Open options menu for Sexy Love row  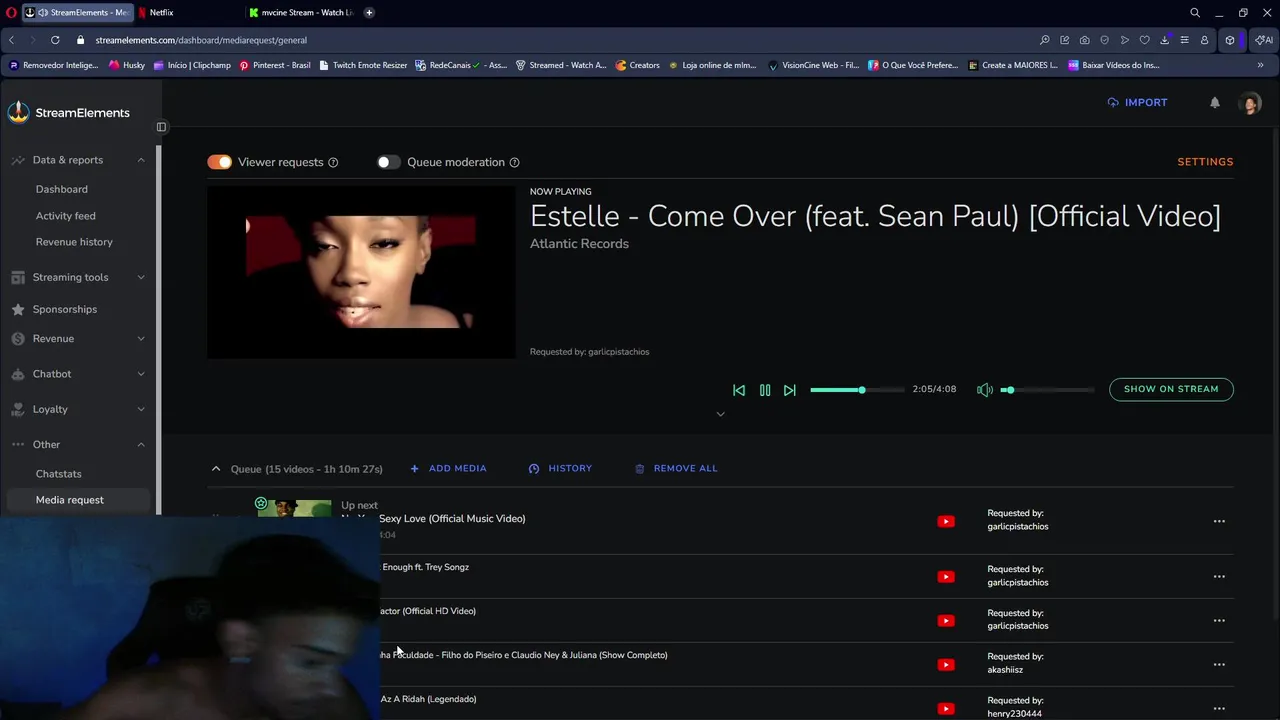1219,521
